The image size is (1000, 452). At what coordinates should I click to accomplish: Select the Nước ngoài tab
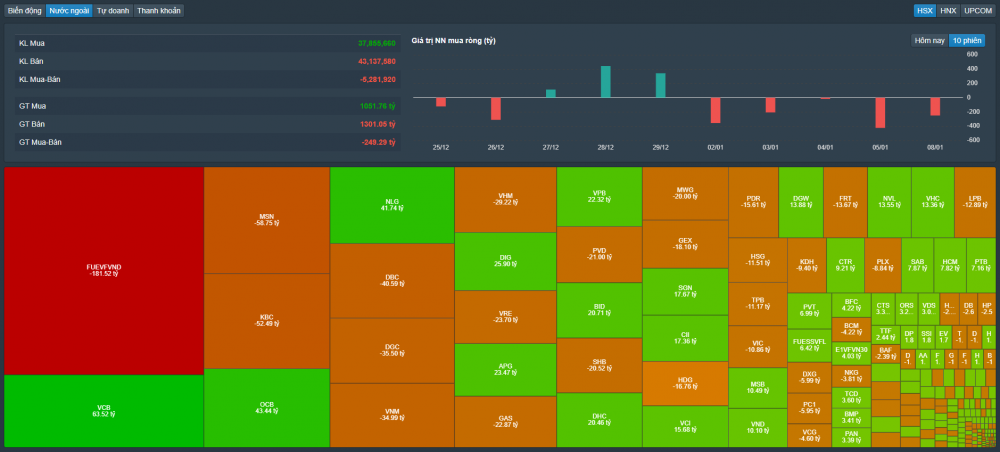69,11
